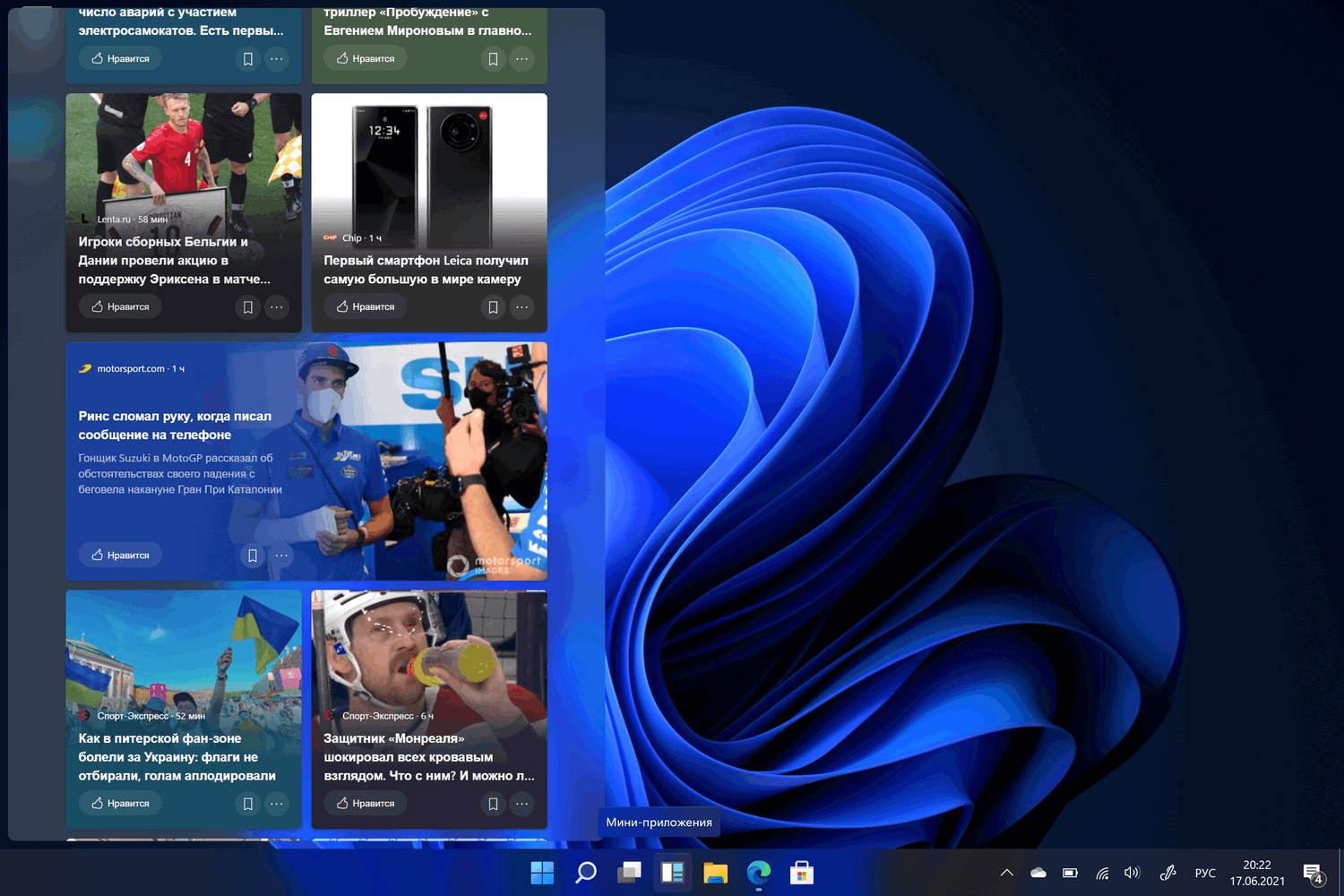Open more options on the Montreal defender card

pos(522,804)
